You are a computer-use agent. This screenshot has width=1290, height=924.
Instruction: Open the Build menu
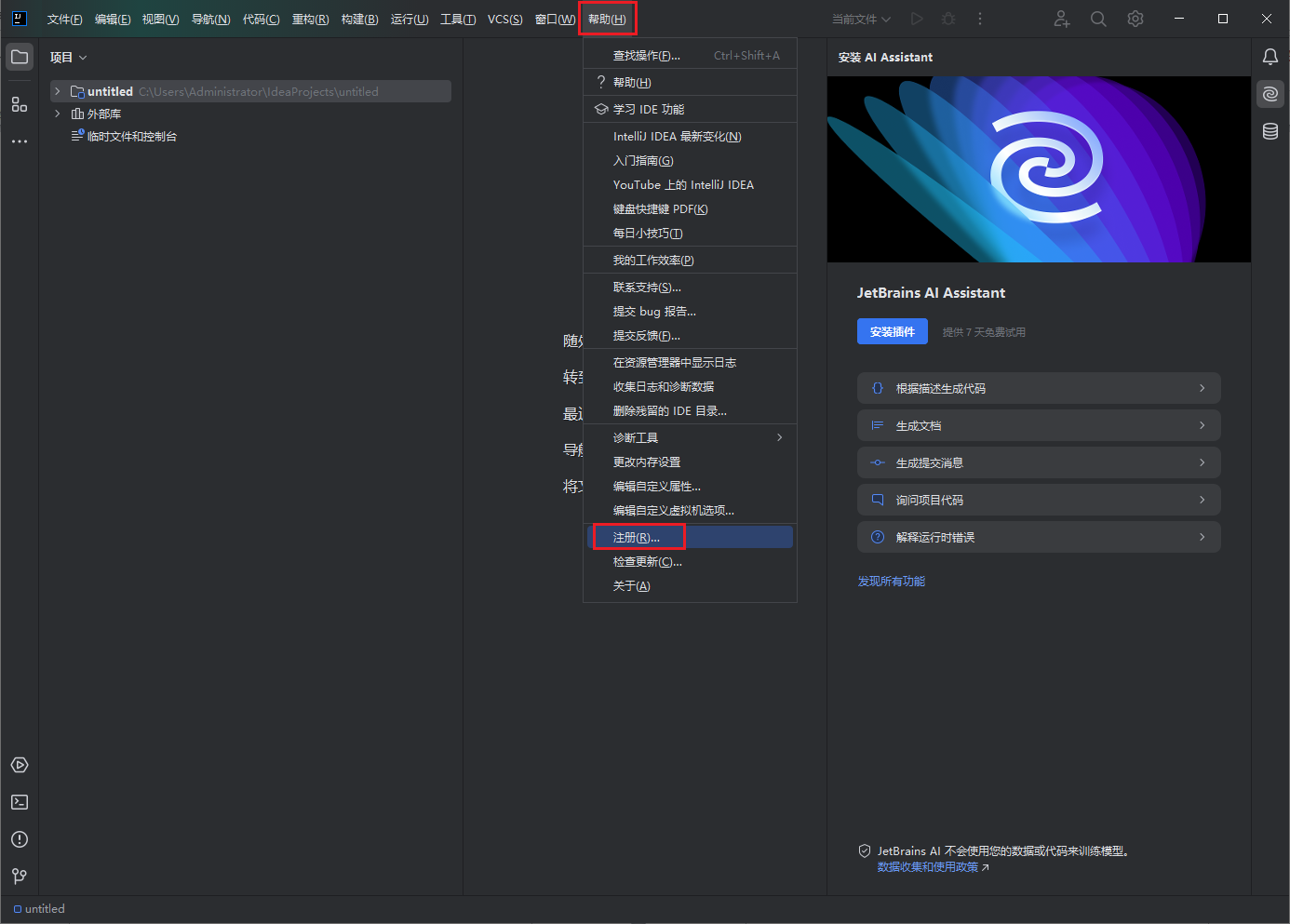point(359,19)
